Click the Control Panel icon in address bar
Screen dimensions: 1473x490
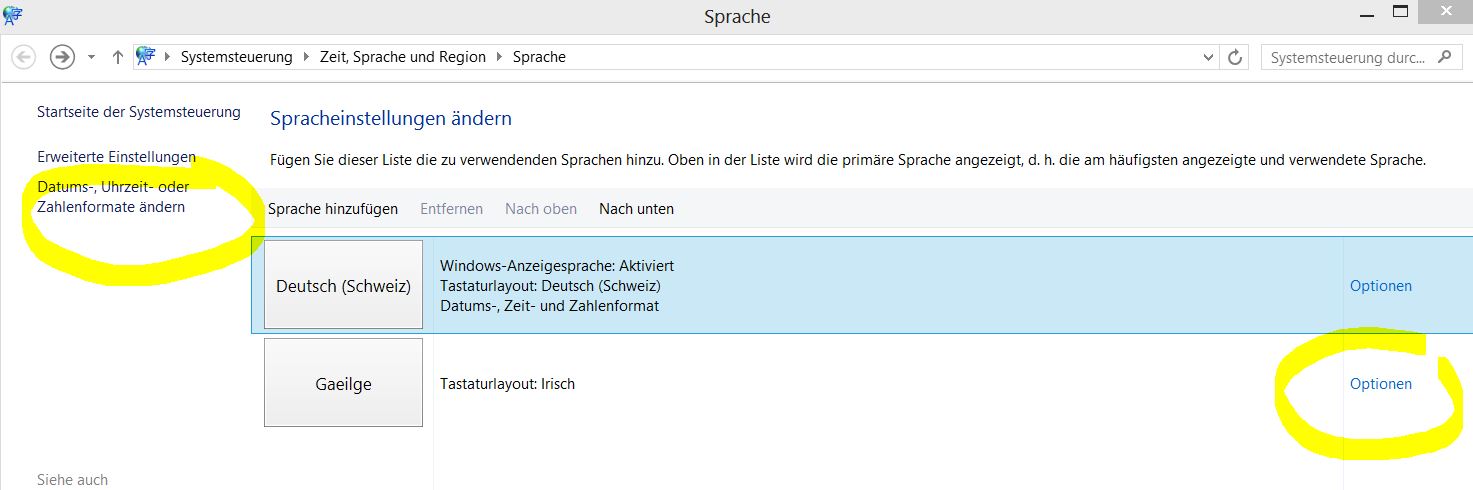tap(146, 56)
